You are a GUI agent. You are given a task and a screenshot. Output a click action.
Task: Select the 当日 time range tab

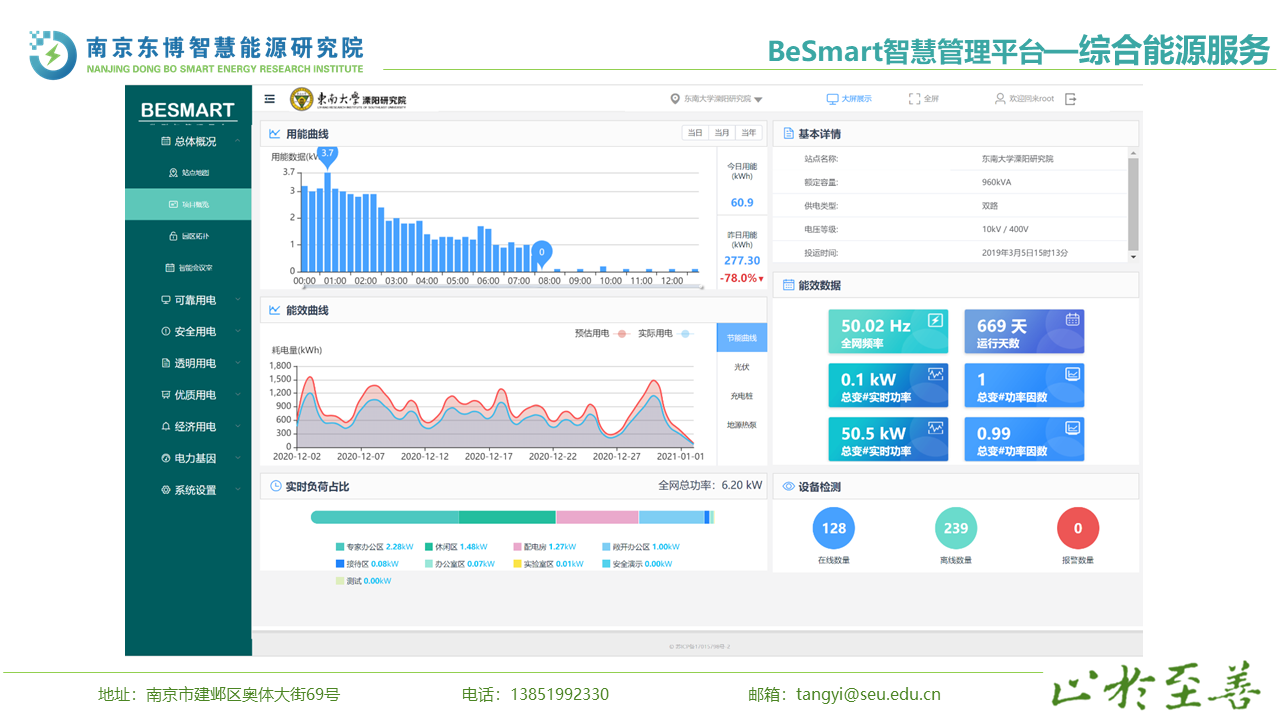(x=695, y=133)
